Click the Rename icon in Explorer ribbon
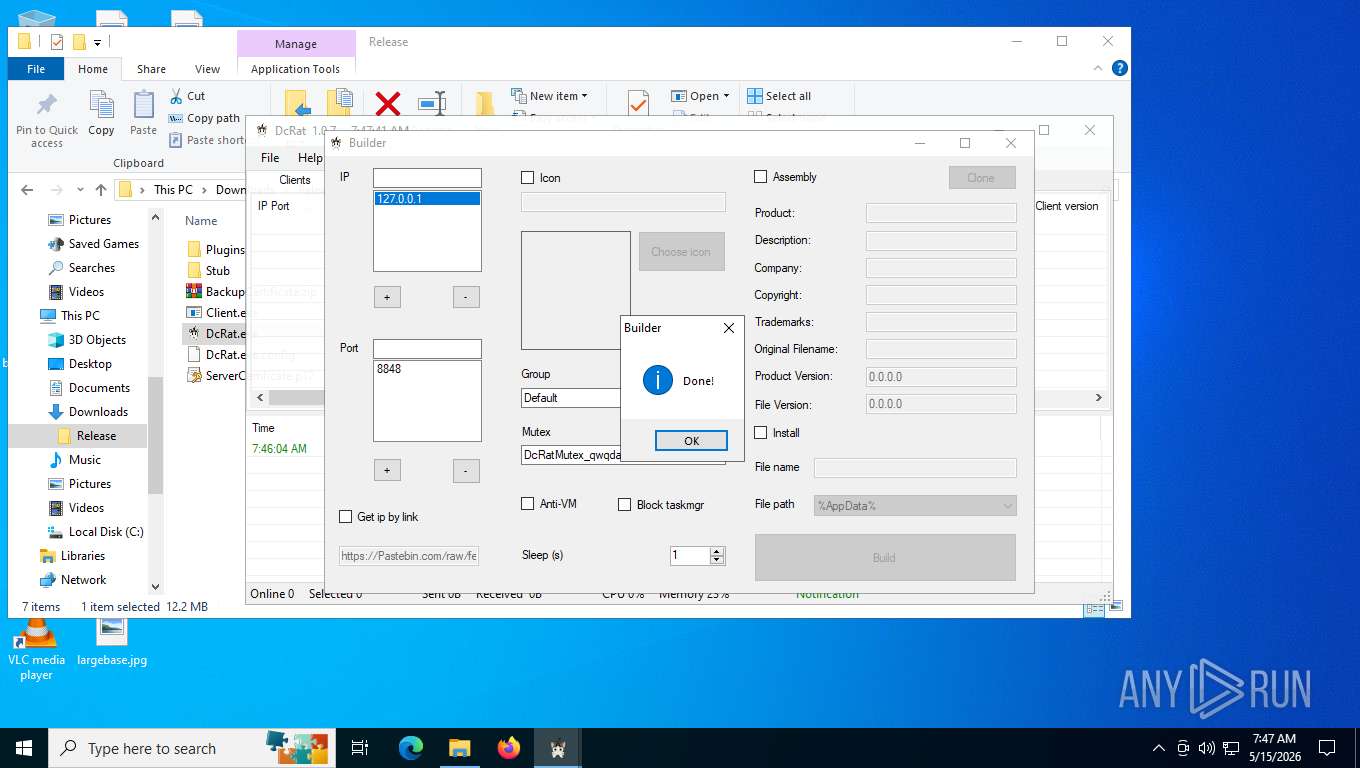 432,104
